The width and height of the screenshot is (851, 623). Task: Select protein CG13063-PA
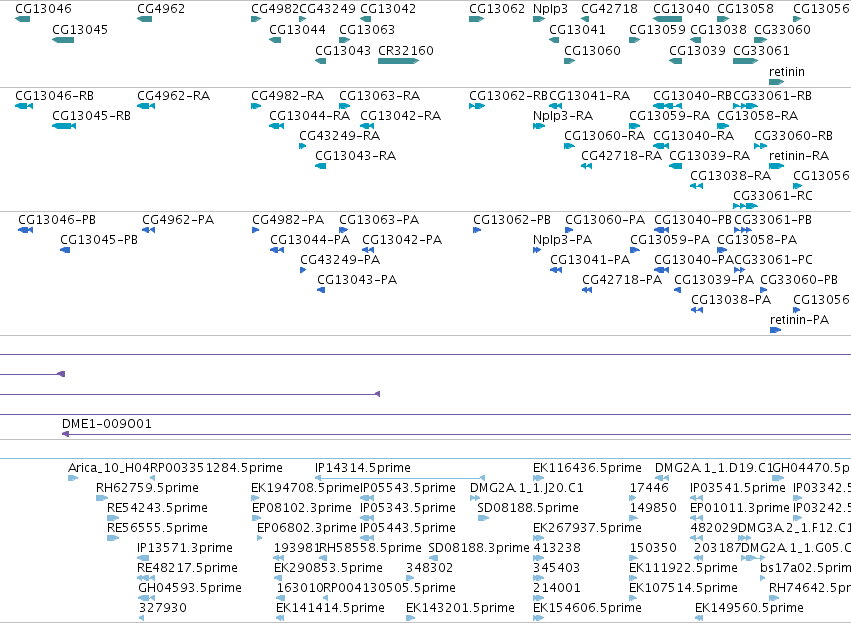pos(379,220)
